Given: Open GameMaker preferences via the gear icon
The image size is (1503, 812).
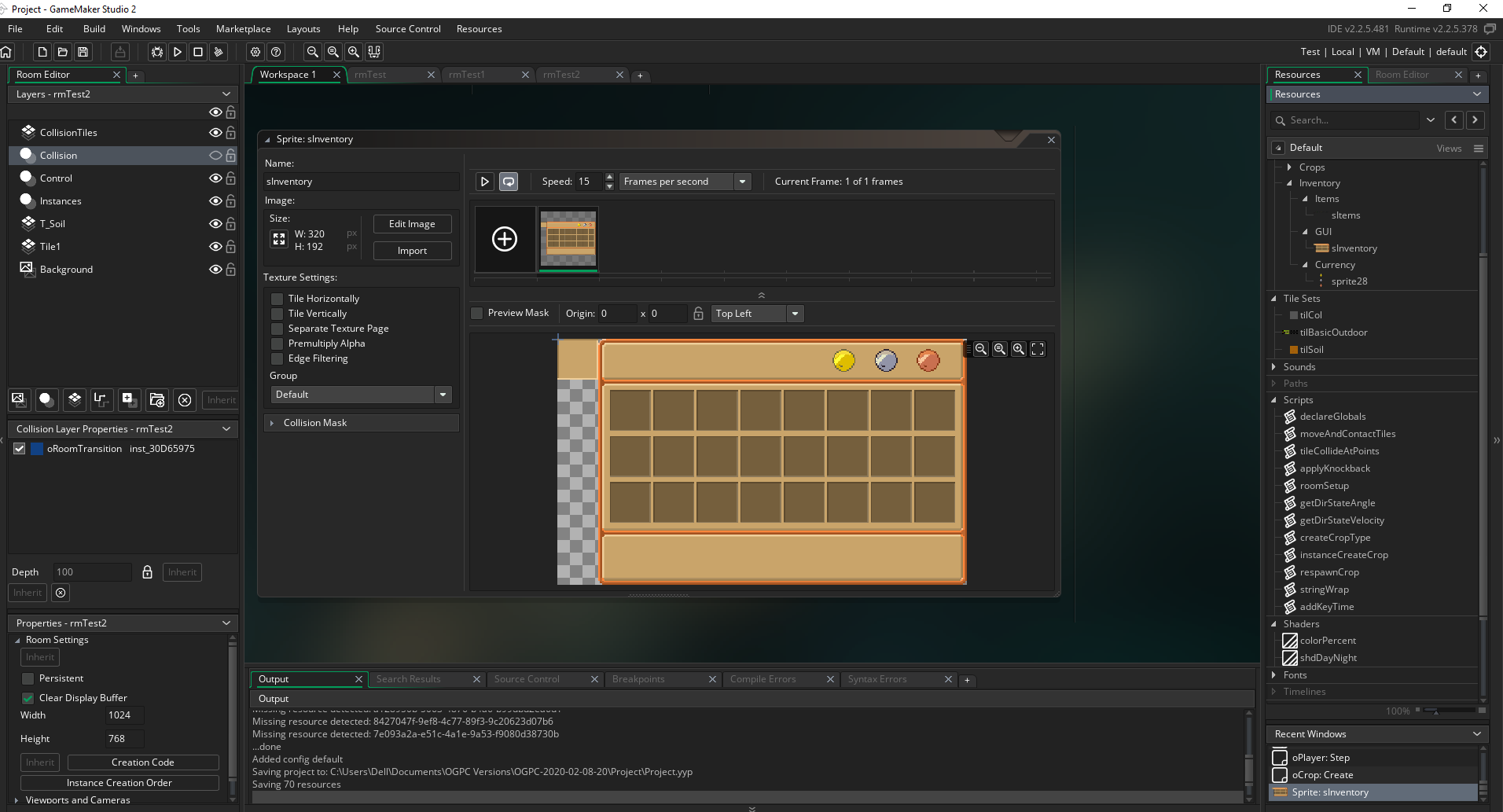Looking at the screenshot, I should click(255, 52).
